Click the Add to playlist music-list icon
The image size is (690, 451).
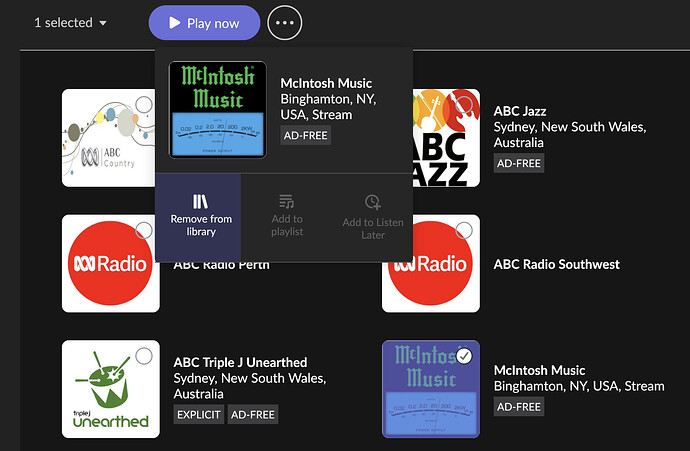(286, 202)
